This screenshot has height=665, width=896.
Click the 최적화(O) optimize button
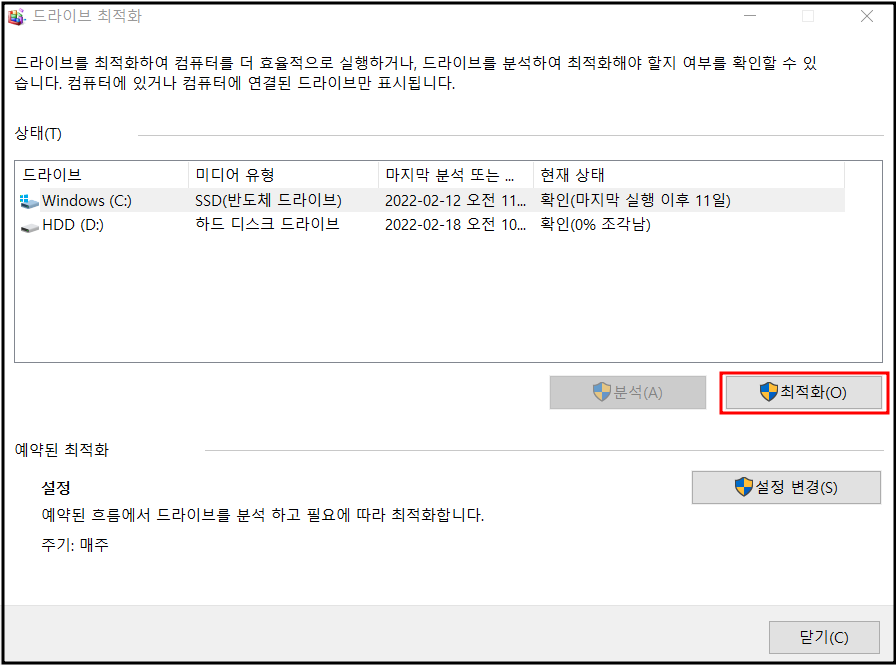(803, 392)
